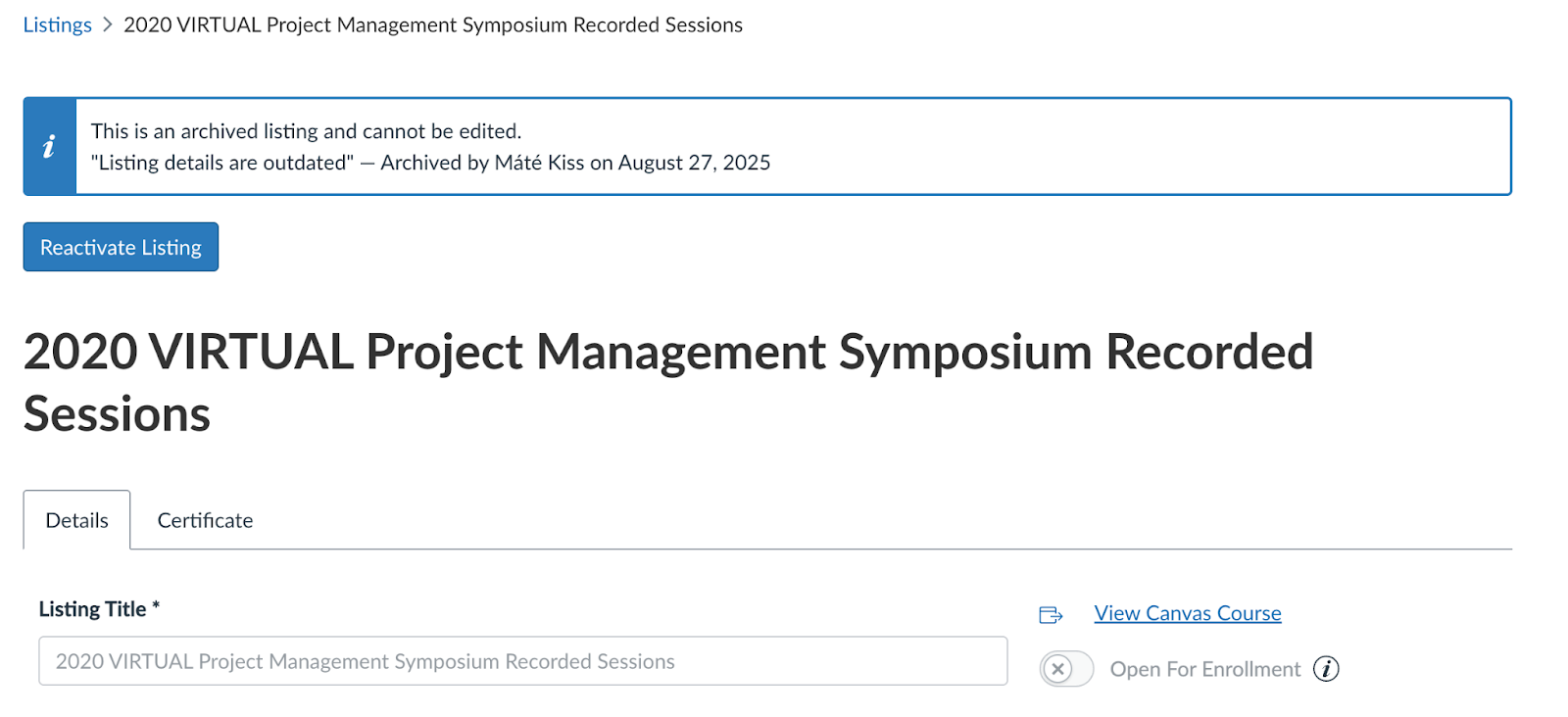The image size is (1568, 717).
Task: Click the blue info icon on the archived banner
Action: (x=49, y=147)
